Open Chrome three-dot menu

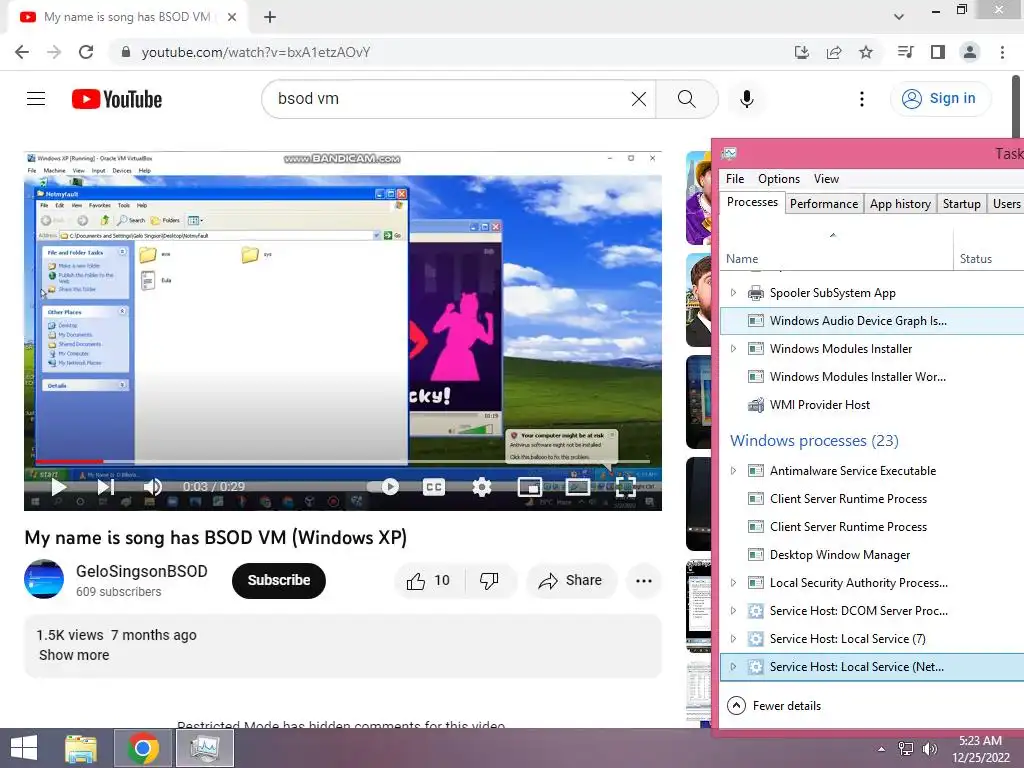[x=1002, y=52]
